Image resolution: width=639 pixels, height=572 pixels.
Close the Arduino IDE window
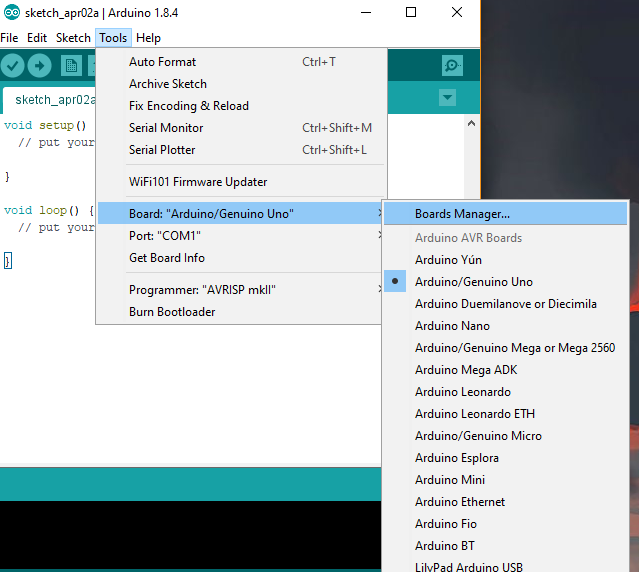point(457,12)
